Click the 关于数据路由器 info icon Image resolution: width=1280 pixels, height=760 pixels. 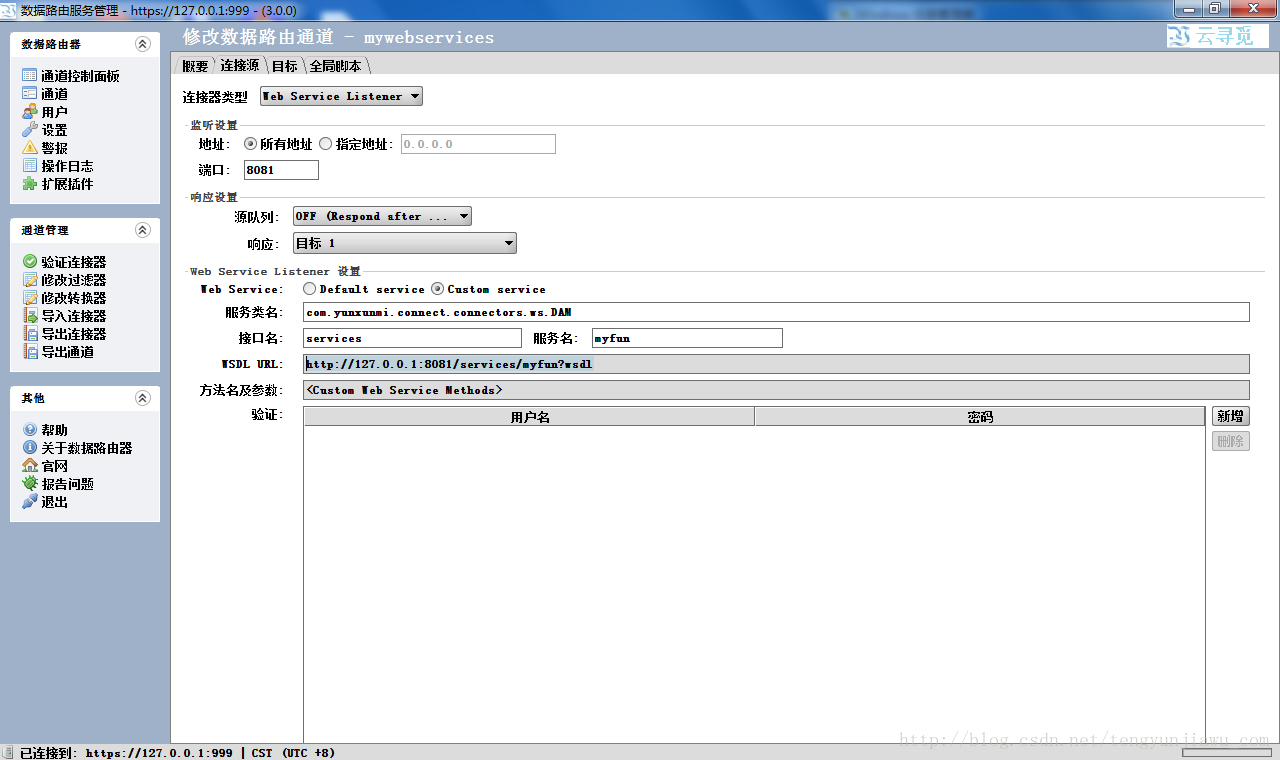(30, 448)
